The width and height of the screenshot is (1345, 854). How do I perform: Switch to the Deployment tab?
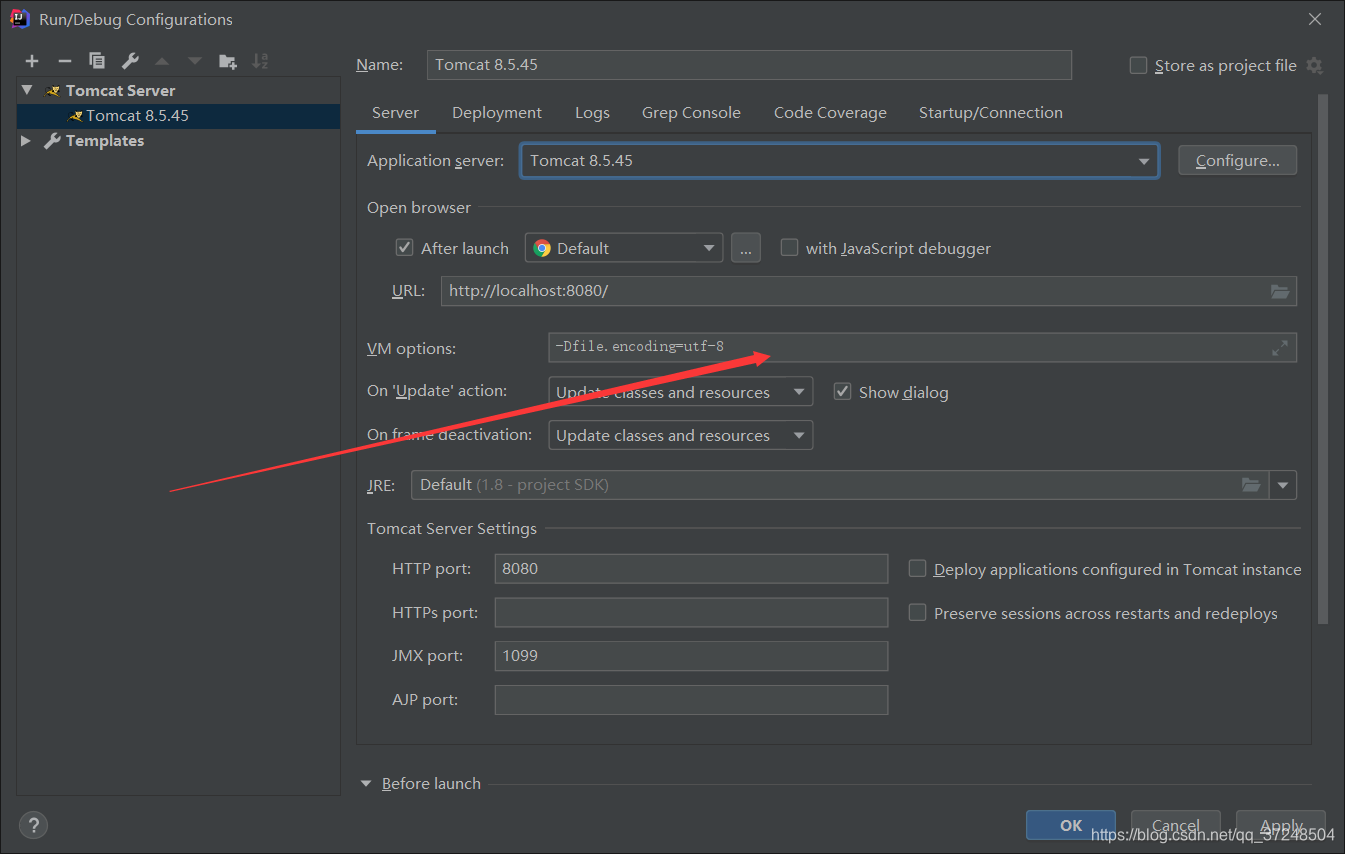[497, 112]
